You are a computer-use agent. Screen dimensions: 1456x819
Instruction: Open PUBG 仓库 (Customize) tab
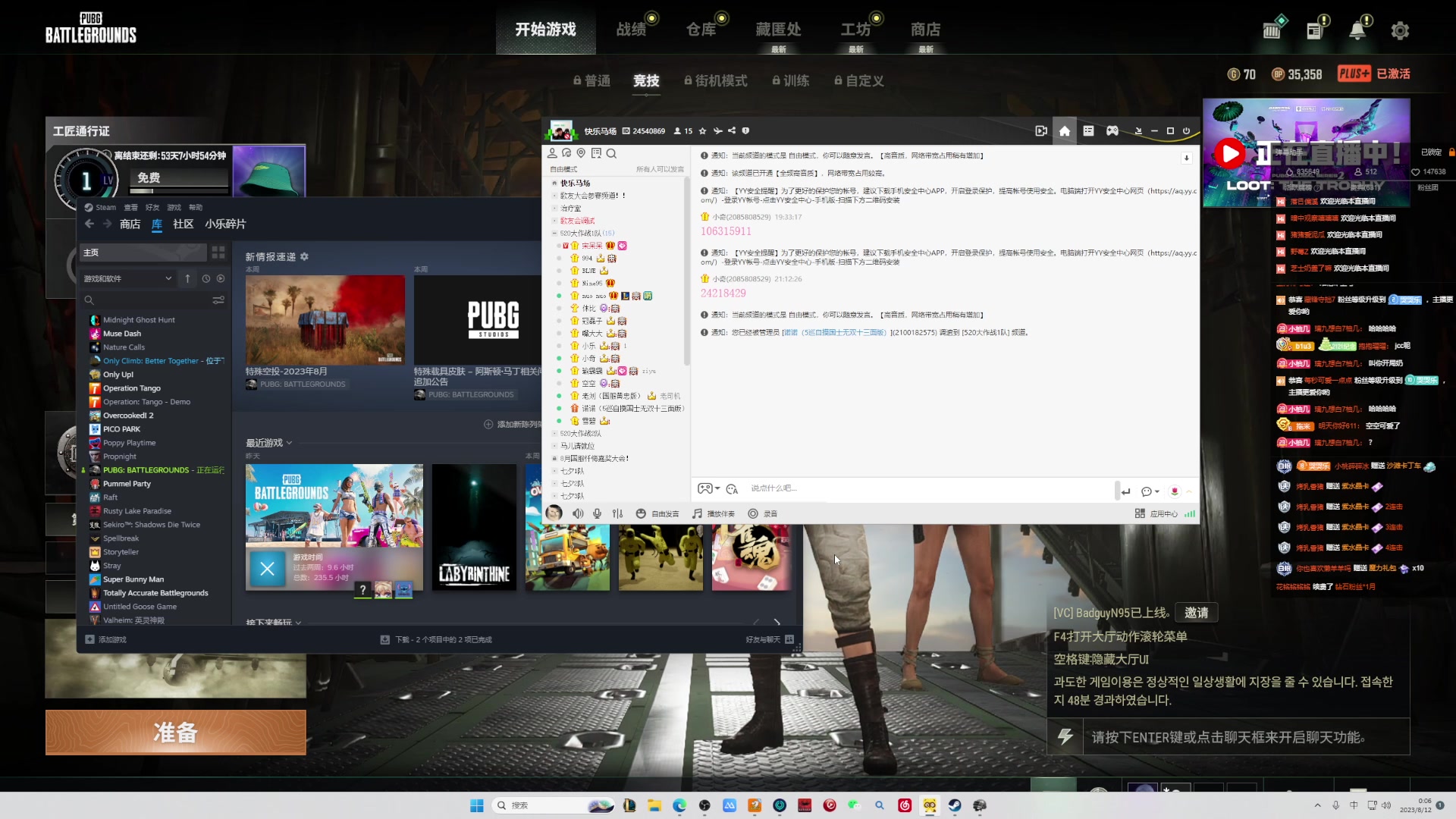701,30
